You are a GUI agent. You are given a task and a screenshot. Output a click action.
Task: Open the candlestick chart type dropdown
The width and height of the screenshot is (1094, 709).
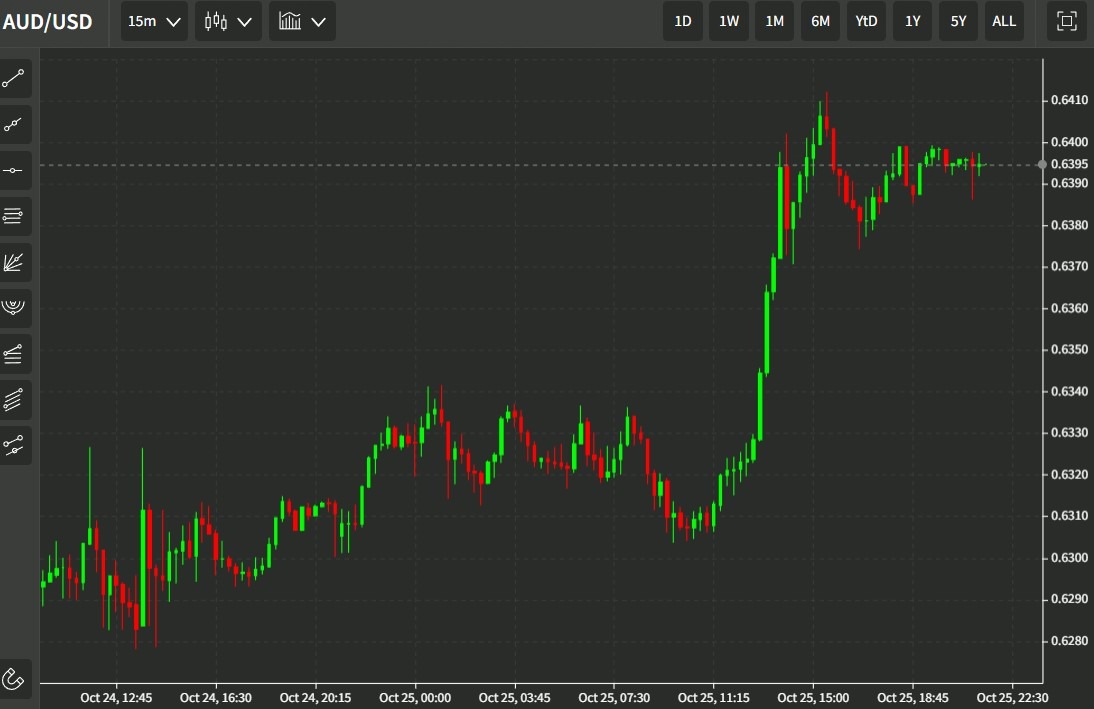[228, 22]
